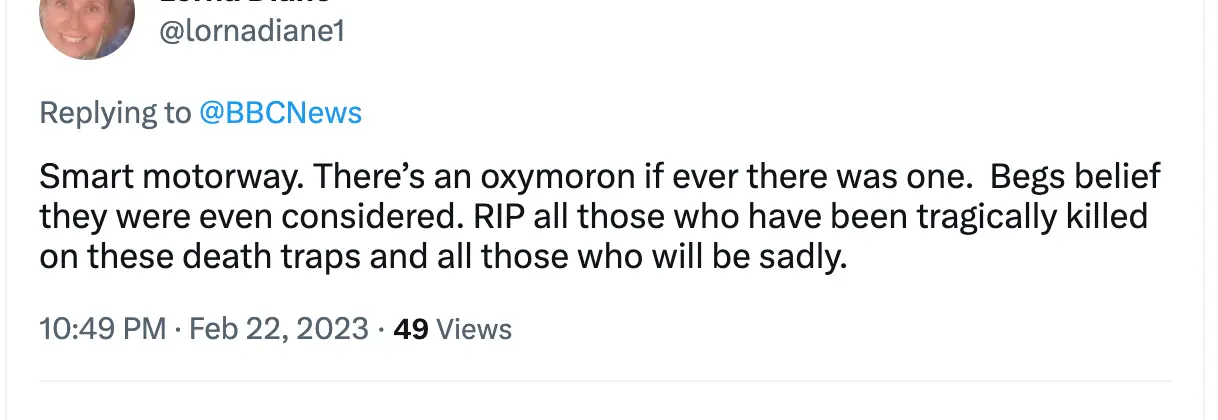The width and height of the screenshot is (1218, 420).
Task: Open the @BBCNews mention link
Action: click(280, 113)
